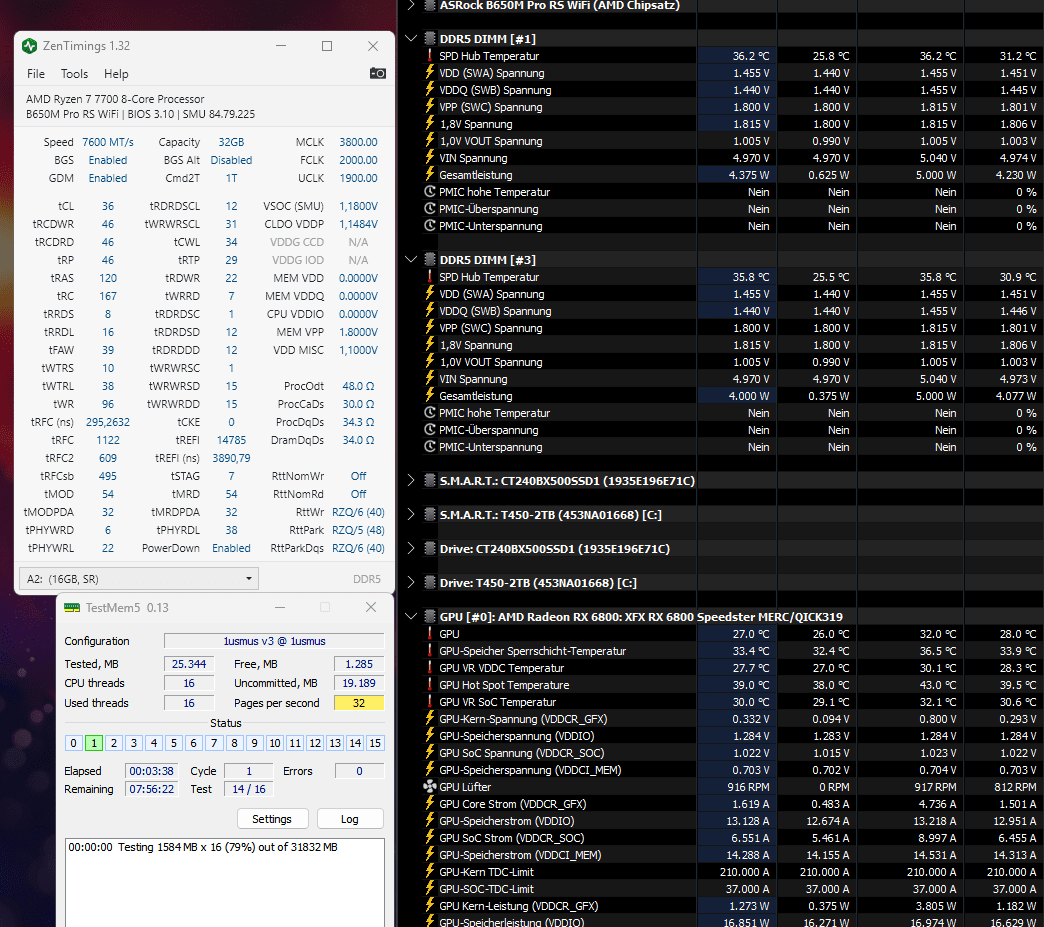Expand S.M.A.R.T.: T450-2TB section
Screen dimensions: 1044x927
pos(411,514)
